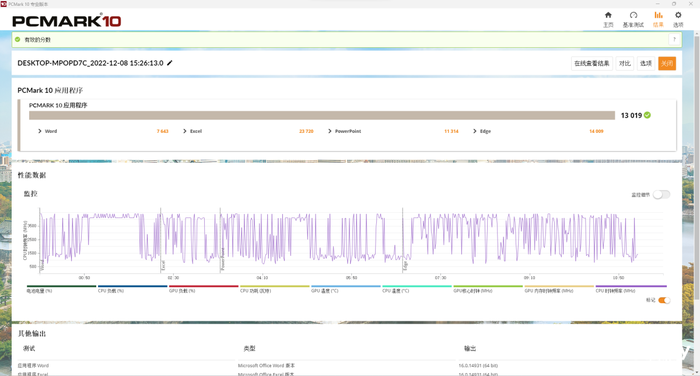Click the pencil icon to rename result
The height and width of the screenshot is (376, 700).
point(170,63)
